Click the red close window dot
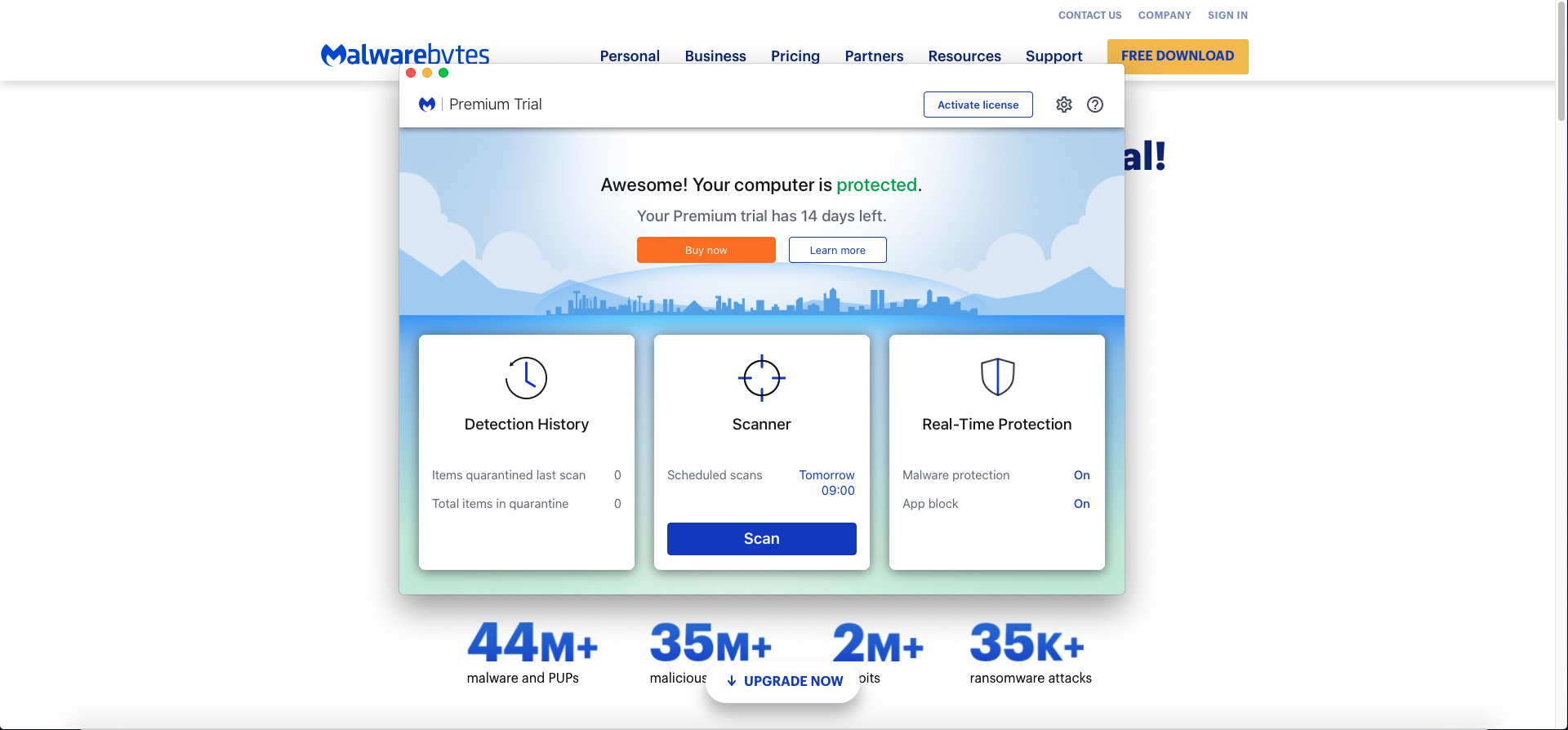The height and width of the screenshot is (730, 1568). pos(411,73)
